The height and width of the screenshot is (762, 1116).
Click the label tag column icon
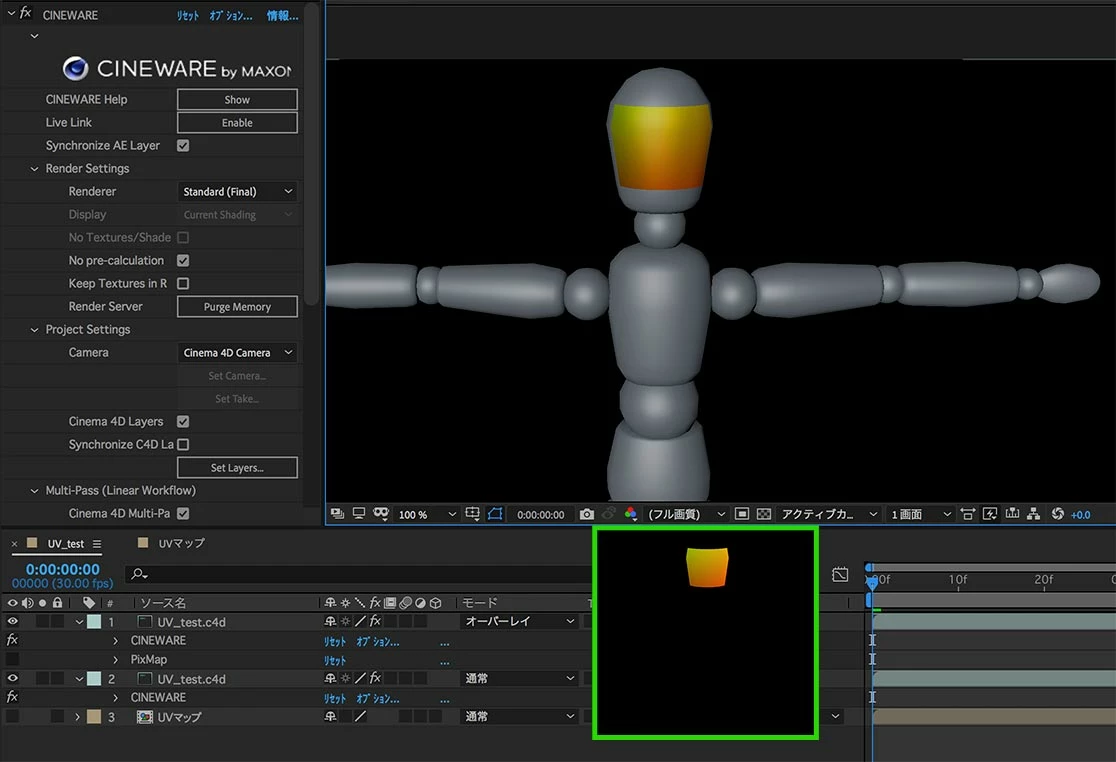[x=88, y=603]
